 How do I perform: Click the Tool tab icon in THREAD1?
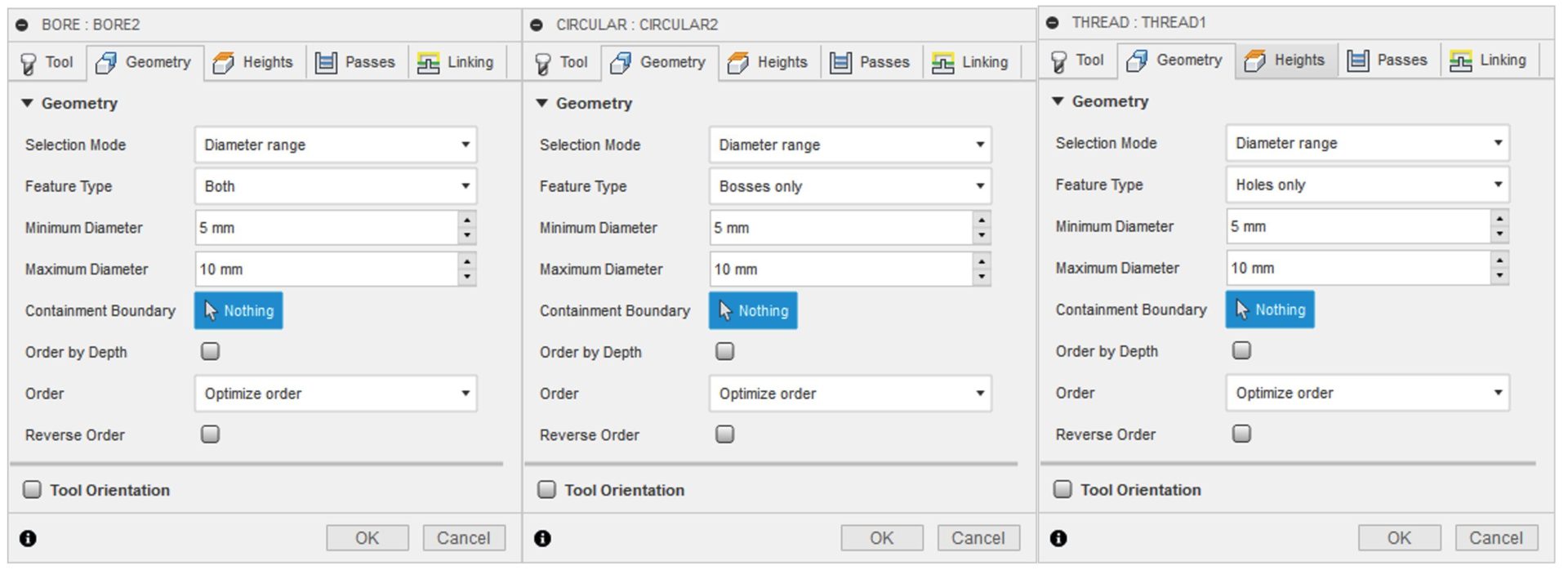click(1059, 60)
